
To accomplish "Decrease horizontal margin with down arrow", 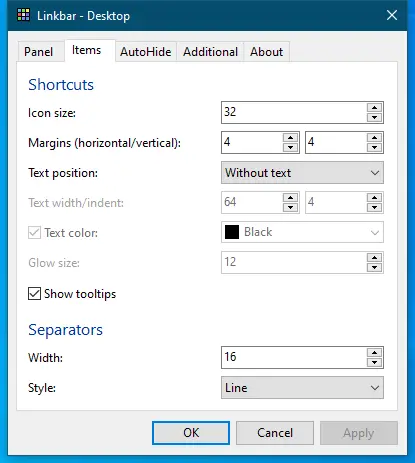I will (290, 147).
